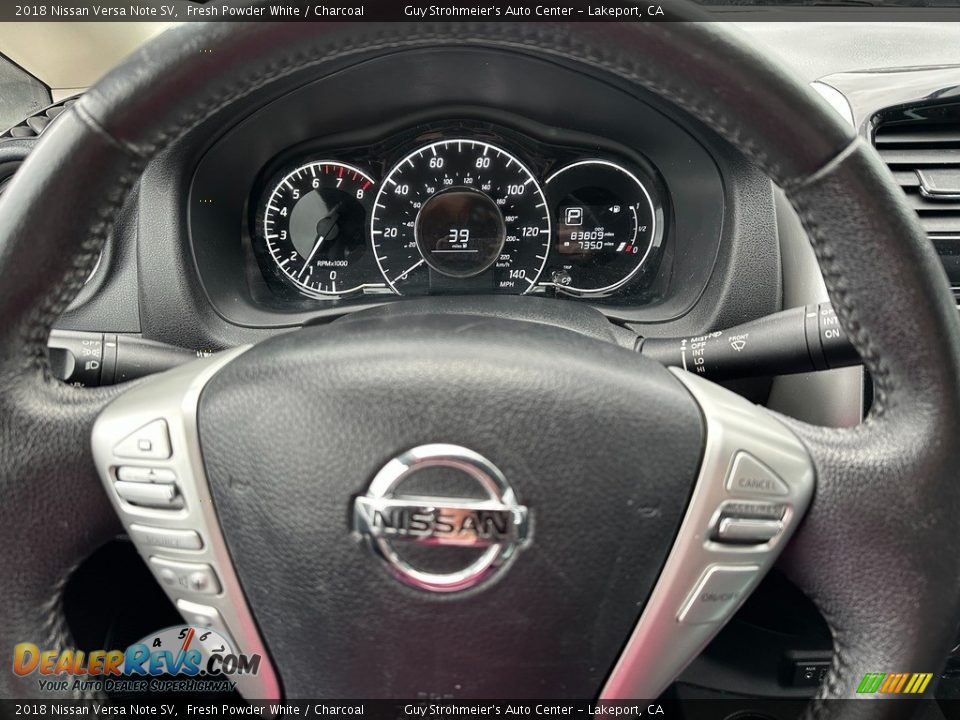Click the FRONT wiper icon on right stalk
Screen dimensions: 960x720
pos(738,342)
